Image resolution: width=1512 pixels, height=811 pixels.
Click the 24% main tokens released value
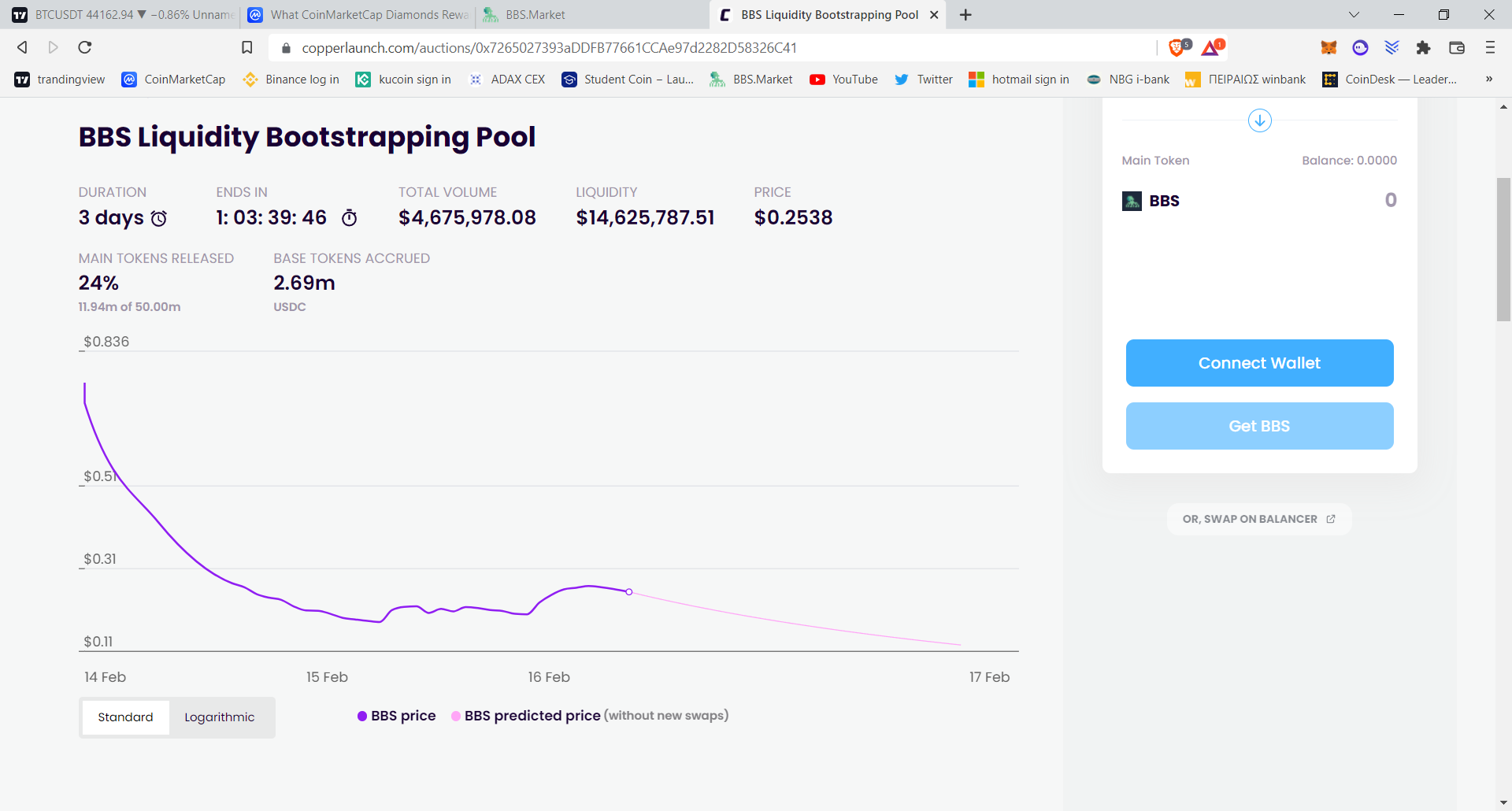pyautogui.click(x=98, y=283)
